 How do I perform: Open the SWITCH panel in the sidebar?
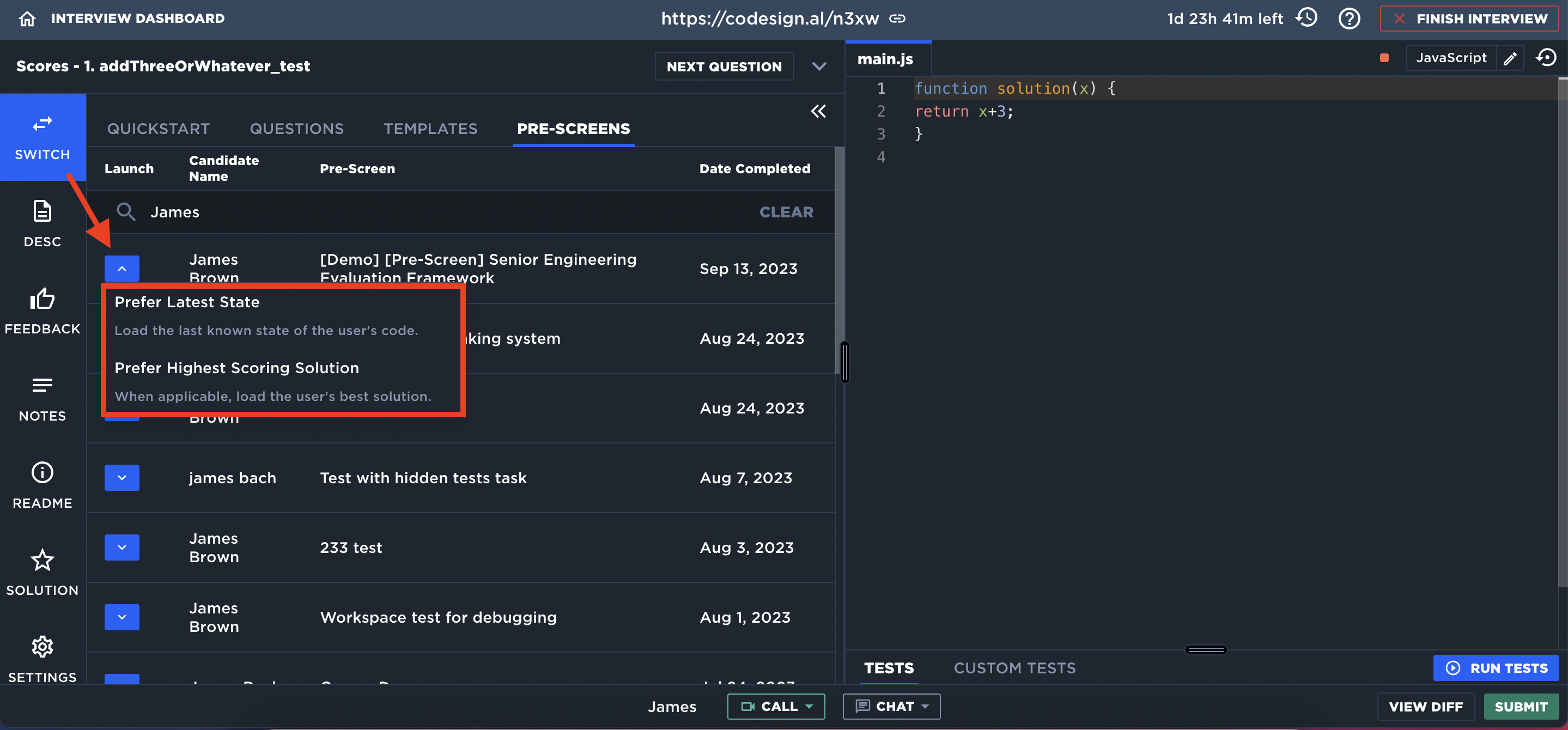click(42, 138)
